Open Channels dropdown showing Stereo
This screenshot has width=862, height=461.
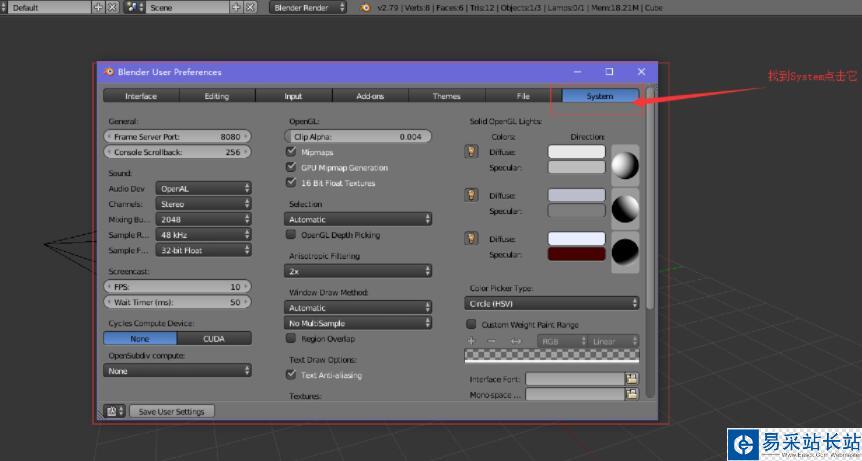click(x=203, y=204)
